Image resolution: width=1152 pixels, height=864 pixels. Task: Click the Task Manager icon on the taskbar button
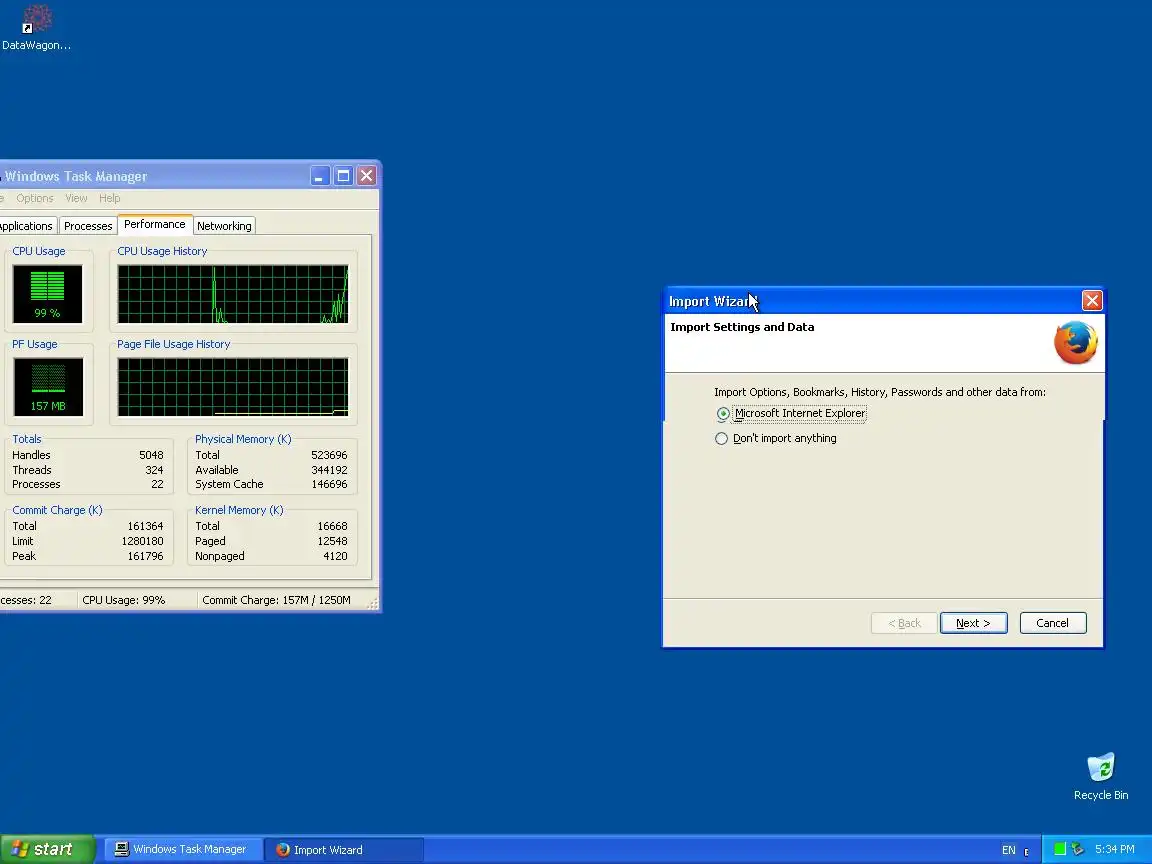(122, 849)
